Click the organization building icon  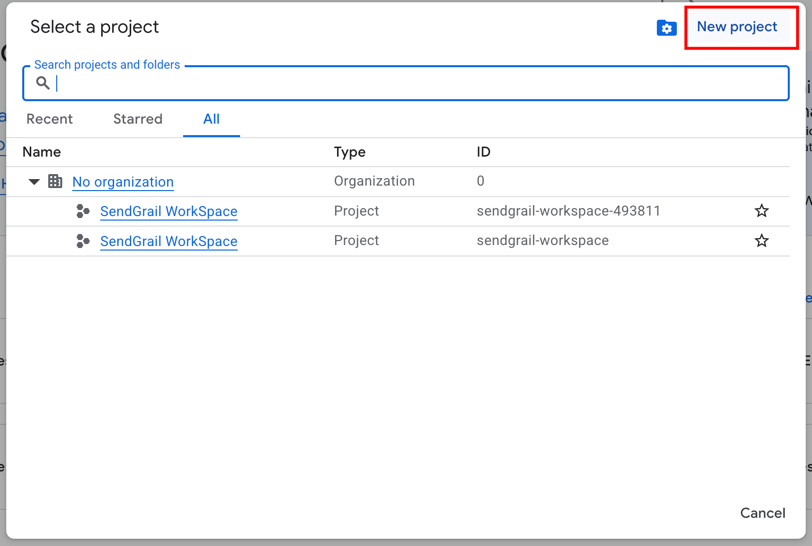click(x=55, y=181)
